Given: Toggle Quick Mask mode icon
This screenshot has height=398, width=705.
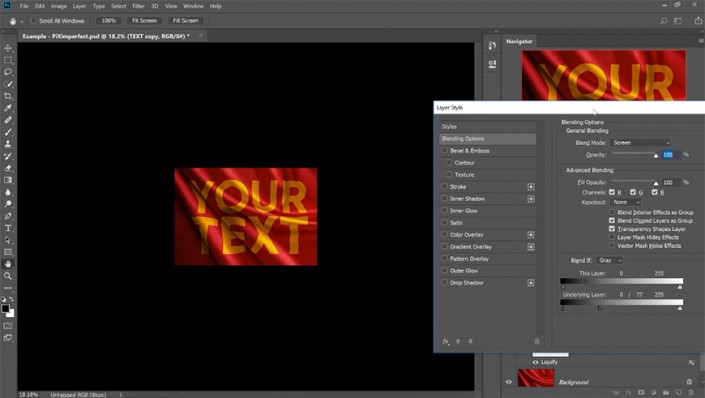Looking at the screenshot, I should [x=8, y=326].
